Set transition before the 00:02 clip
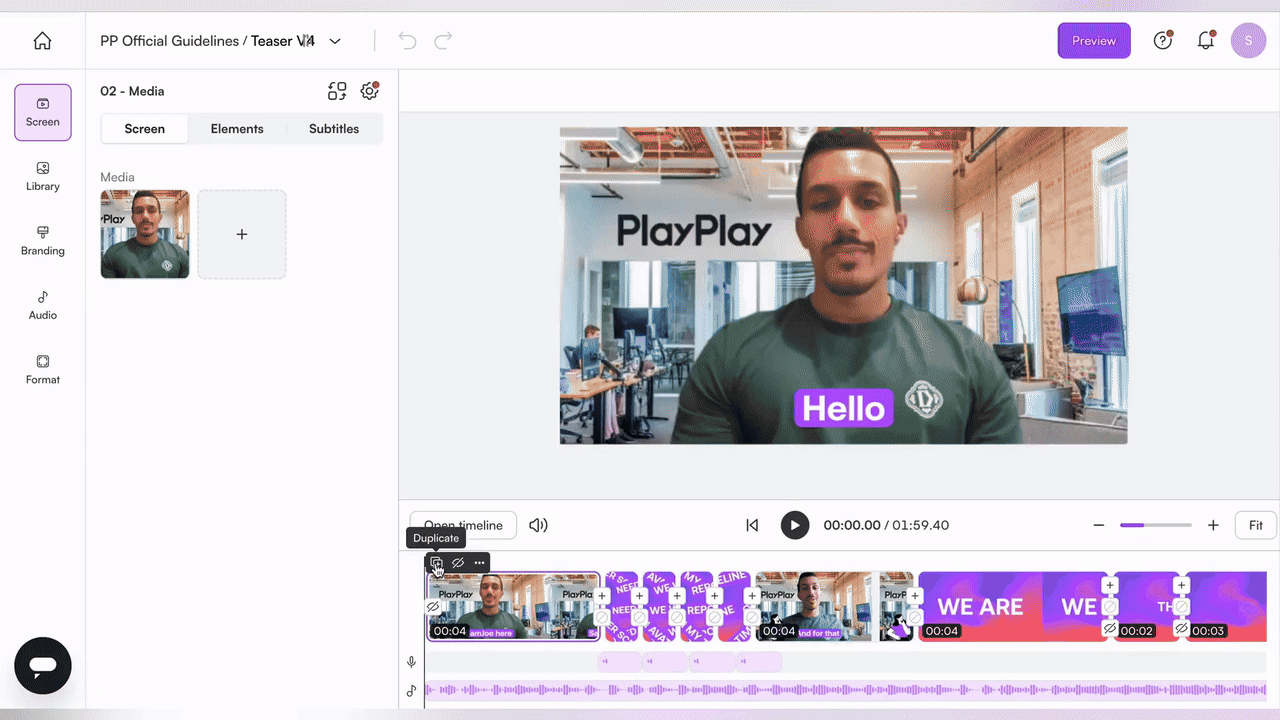Image resolution: width=1280 pixels, height=720 pixels. (1109, 607)
